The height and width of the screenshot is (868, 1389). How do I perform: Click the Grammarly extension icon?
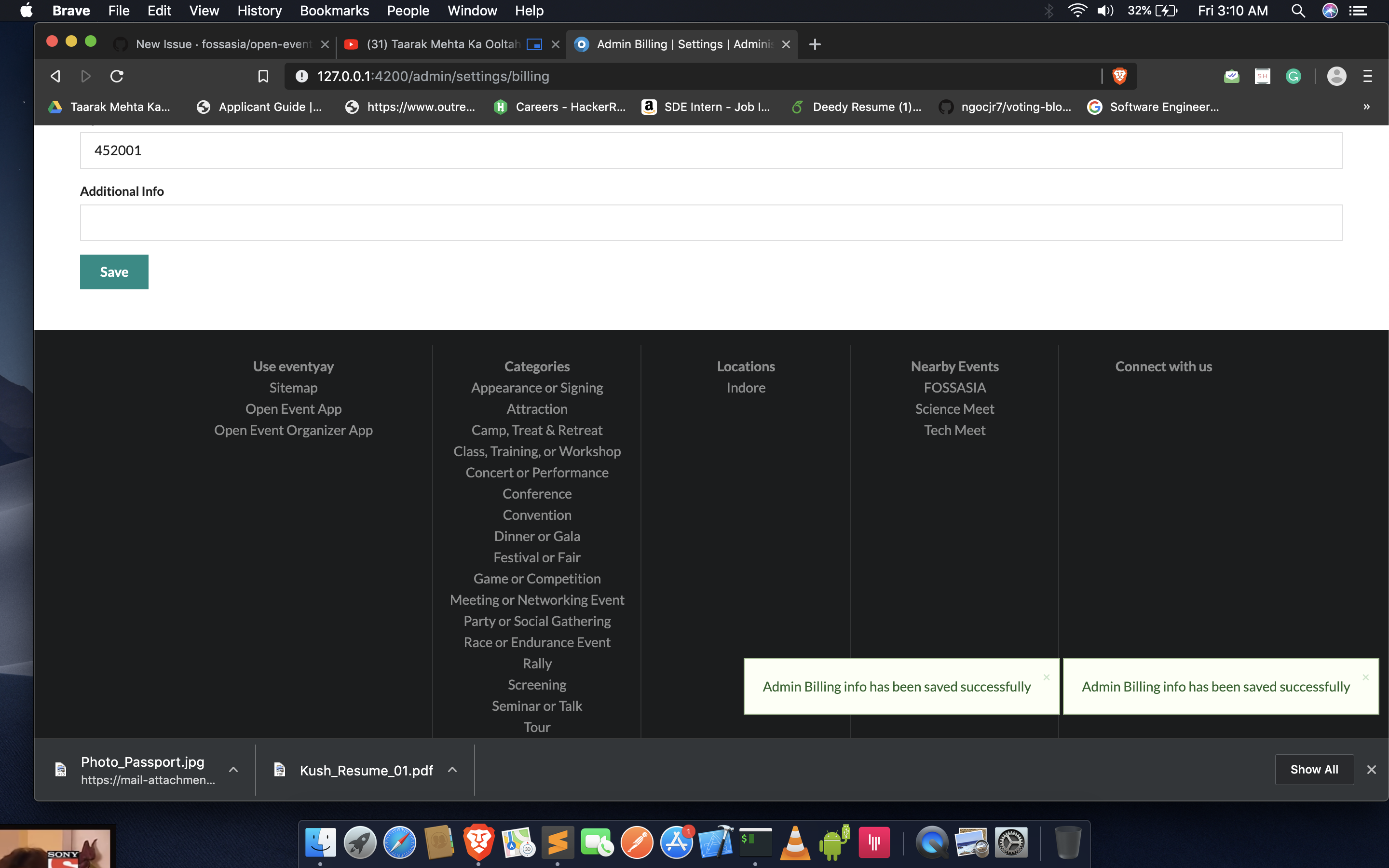pyautogui.click(x=1293, y=76)
